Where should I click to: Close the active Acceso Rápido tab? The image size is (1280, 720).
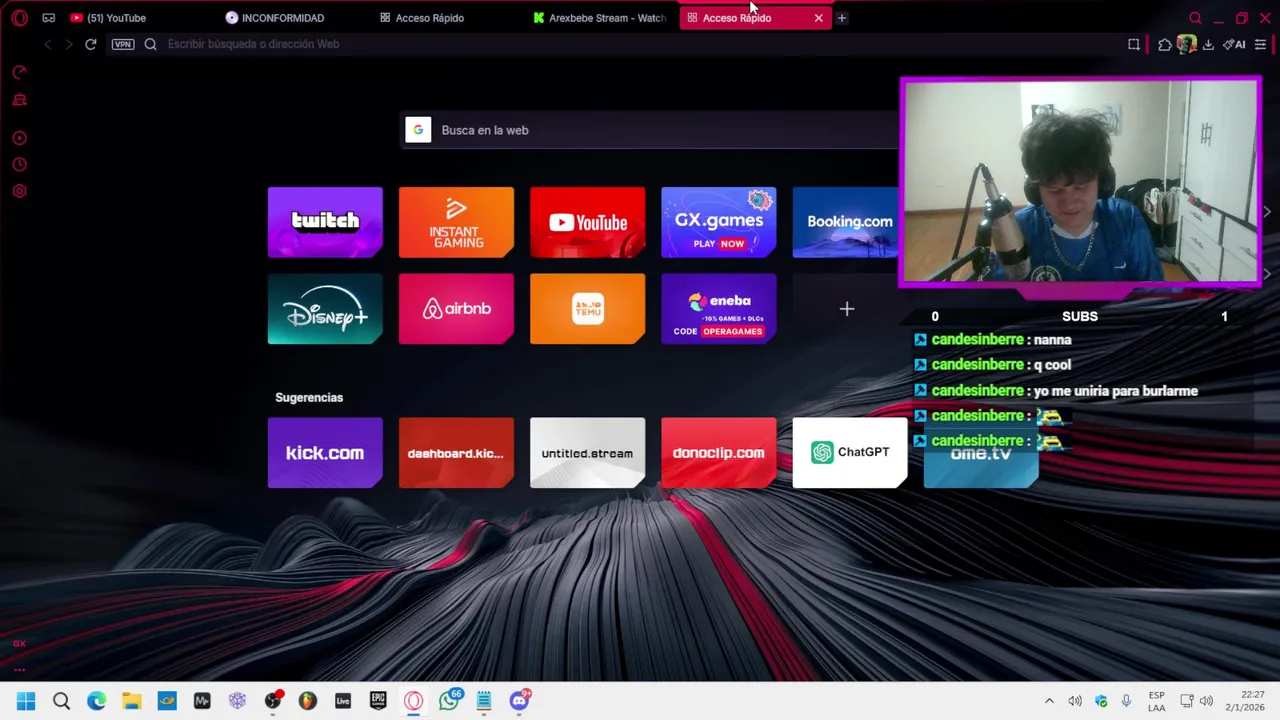[x=819, y=18]
